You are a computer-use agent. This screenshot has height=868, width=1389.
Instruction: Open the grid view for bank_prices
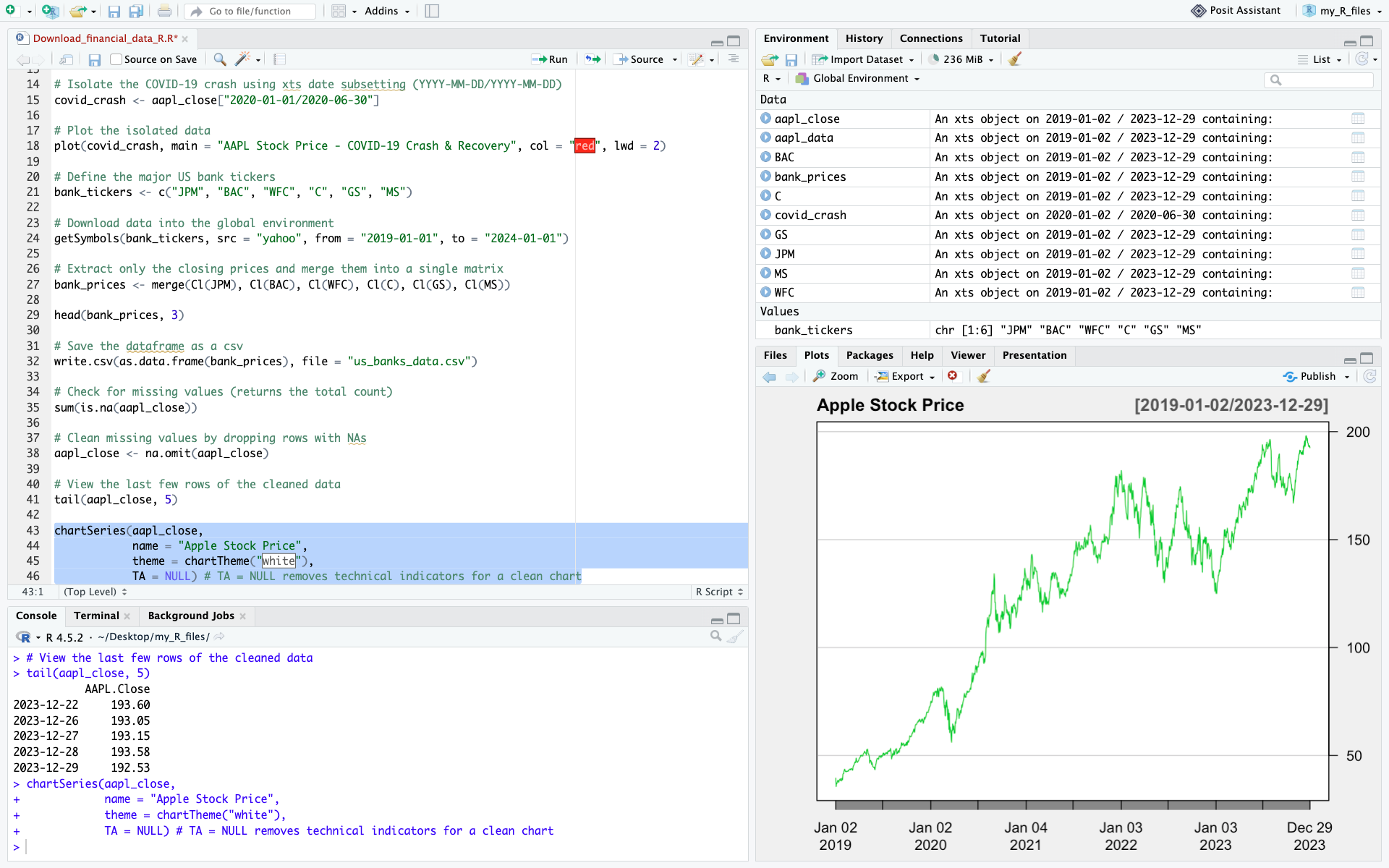(x=1358, y=176)
